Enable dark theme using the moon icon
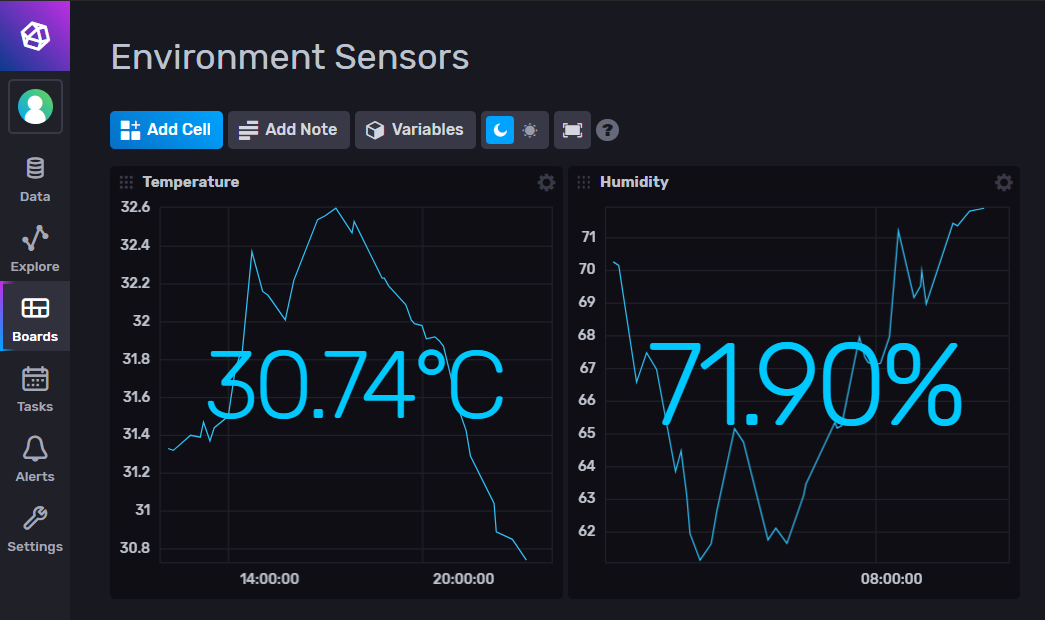The image size is (1045, 620). (501, 130)
